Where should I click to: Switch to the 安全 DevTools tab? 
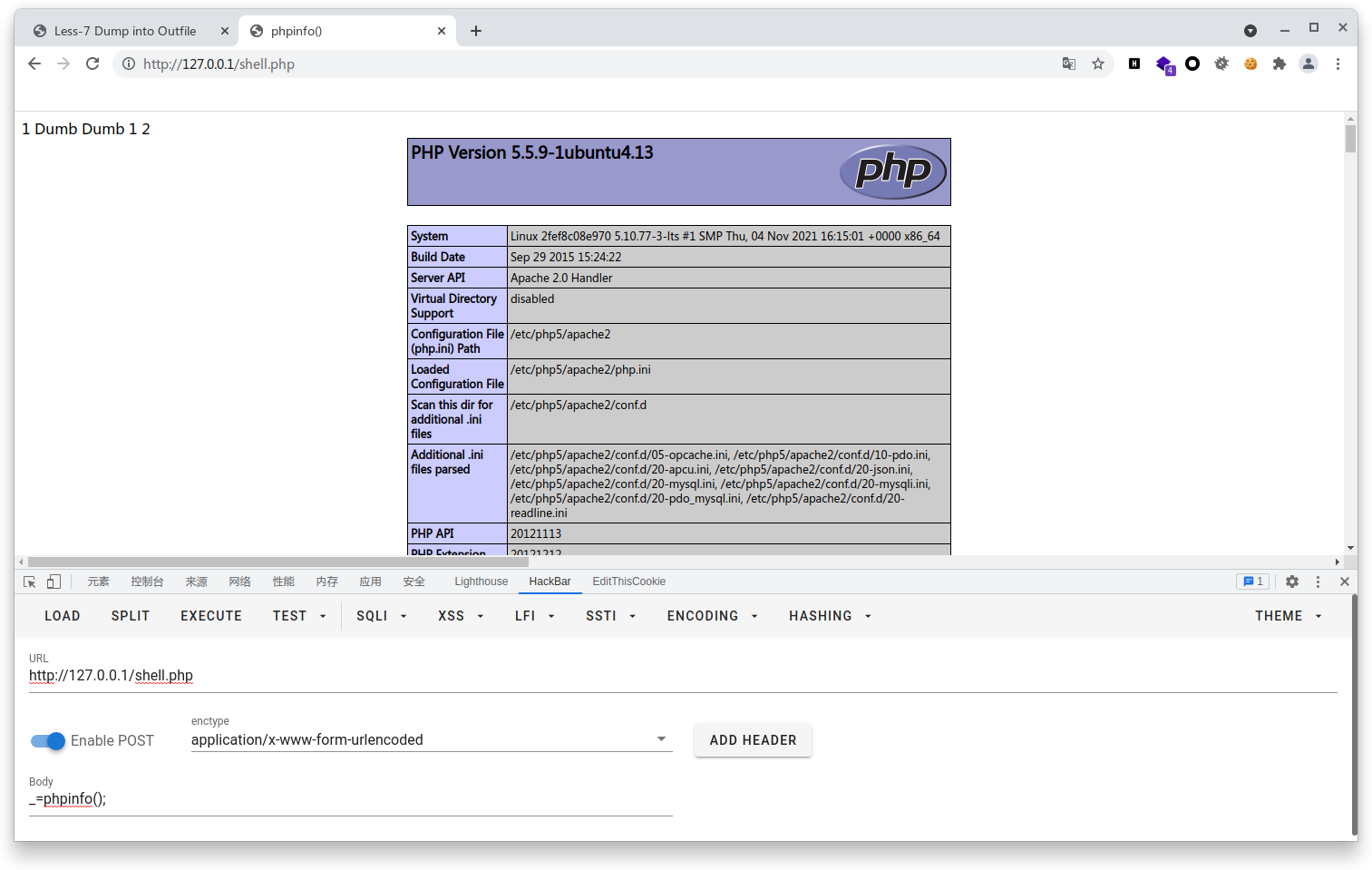point(414,582)
